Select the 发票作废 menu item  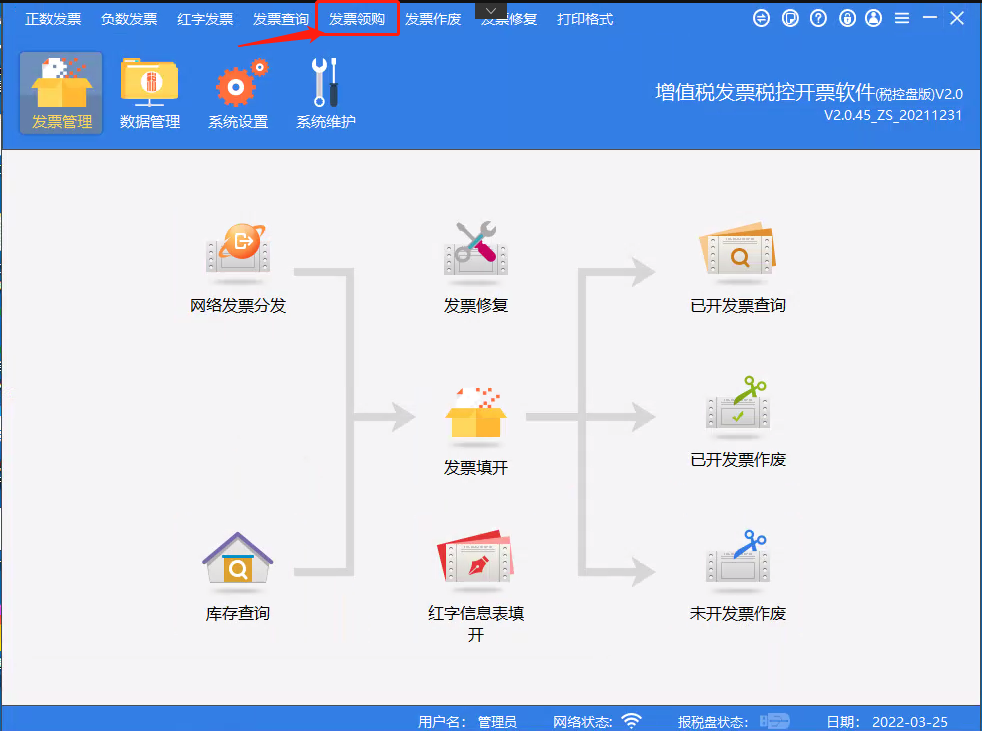click(x=433, y=19)
